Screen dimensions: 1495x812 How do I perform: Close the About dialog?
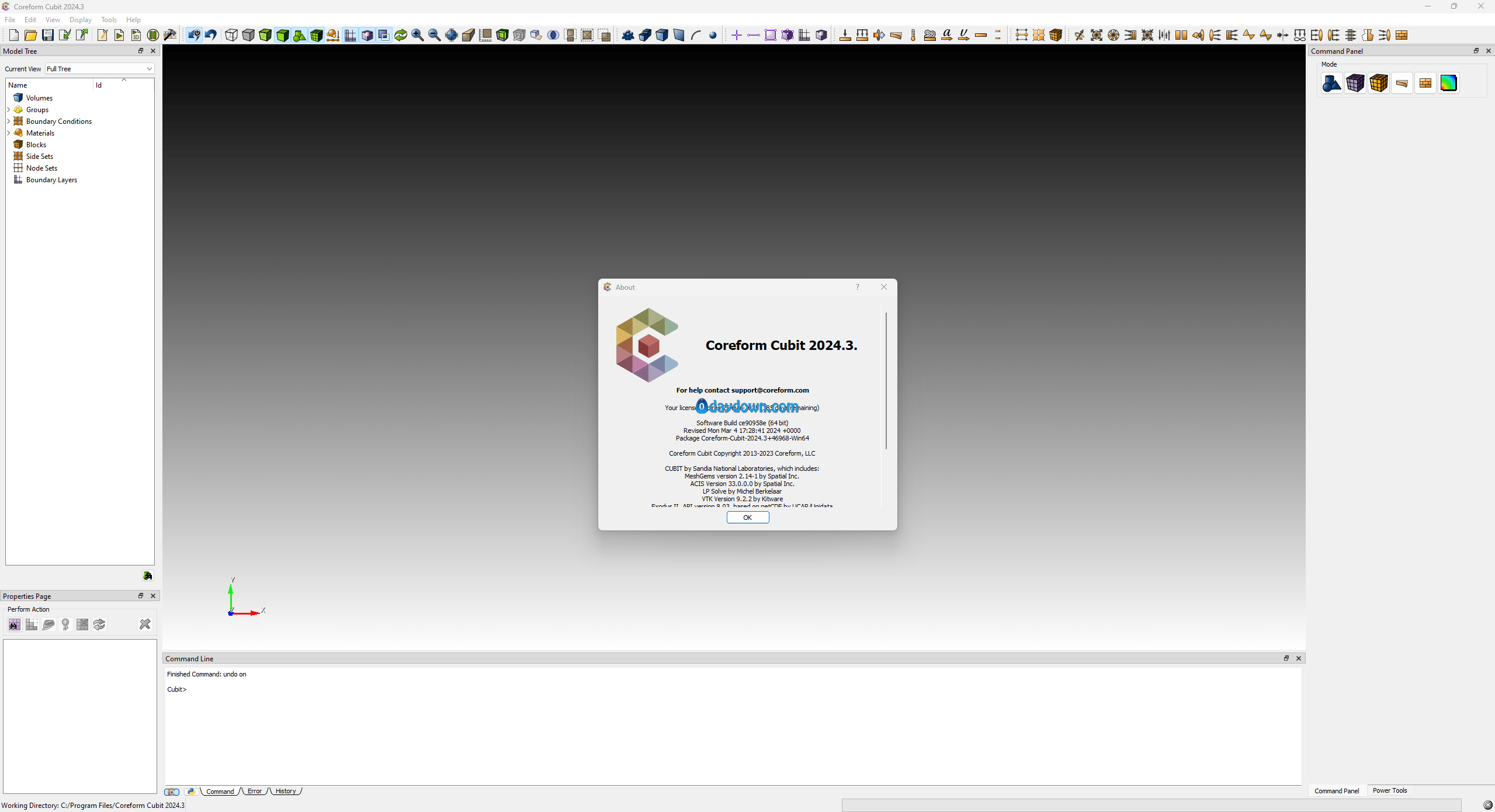coord(884,287)
